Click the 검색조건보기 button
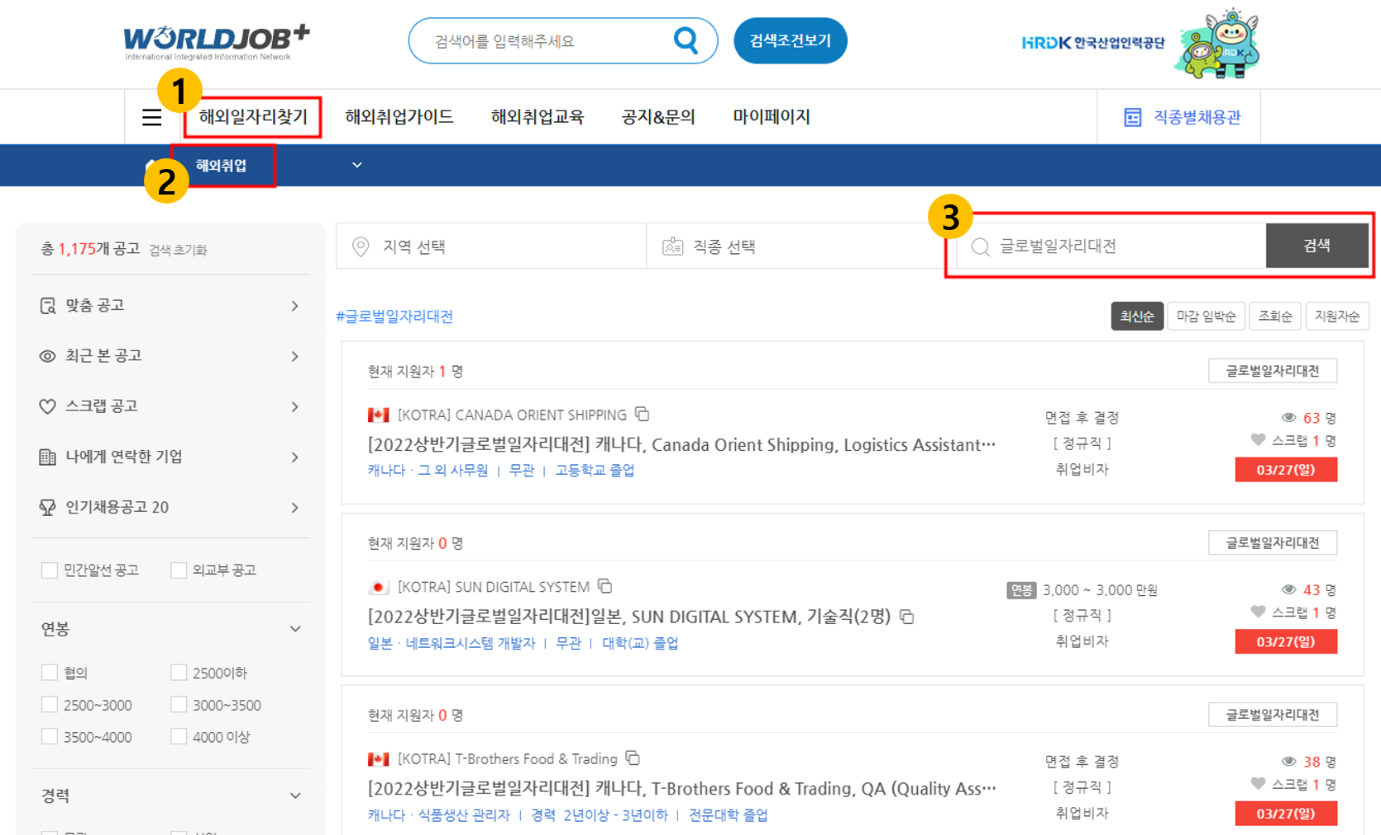Screen dimensions: 1381x835 [790, 41]
